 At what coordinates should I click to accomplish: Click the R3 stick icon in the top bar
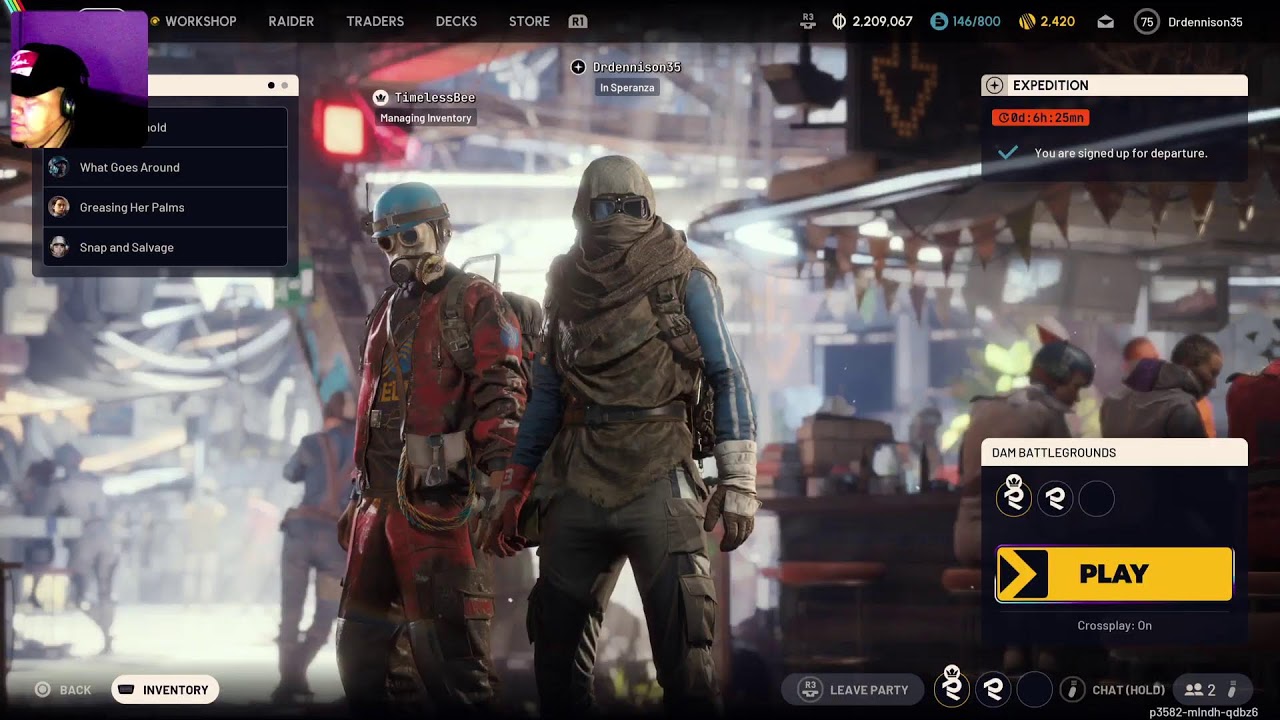(808, 21)
